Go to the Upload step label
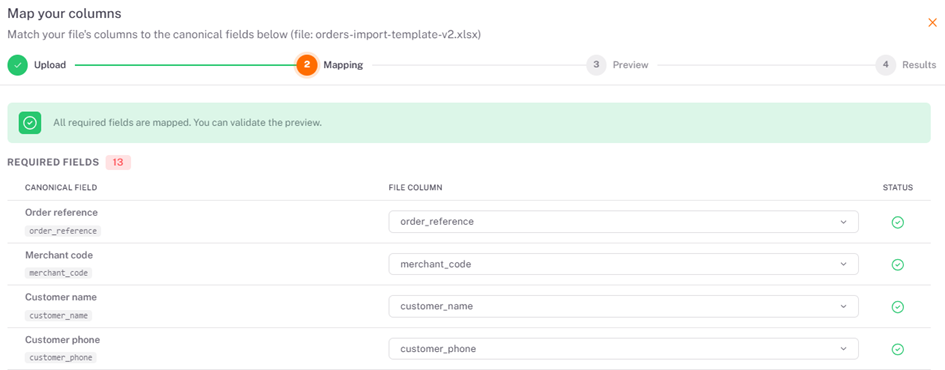 point(50,65)
